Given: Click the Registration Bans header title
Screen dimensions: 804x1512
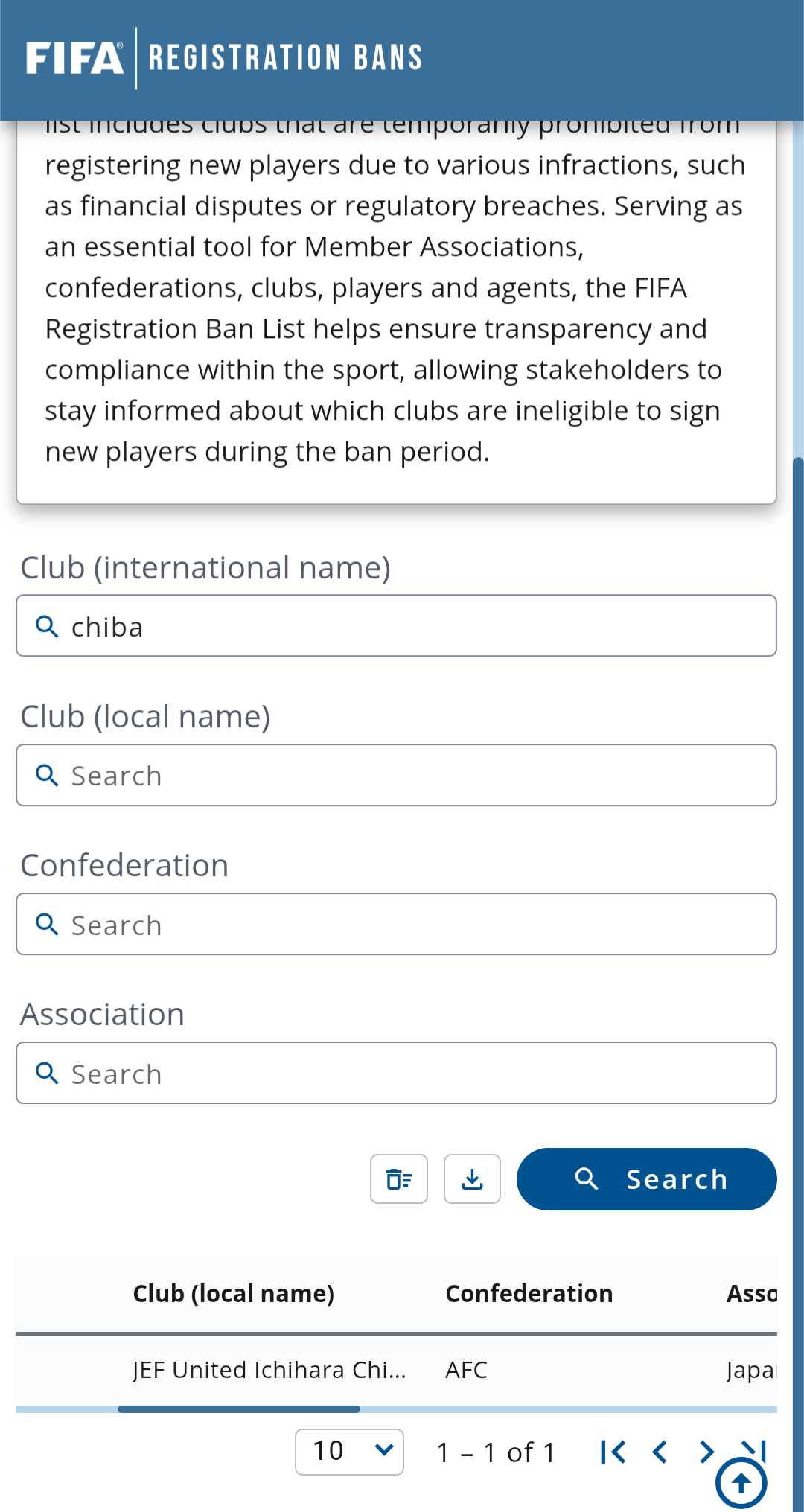Looking at the screenshot, I should click(x=285, y=58).
